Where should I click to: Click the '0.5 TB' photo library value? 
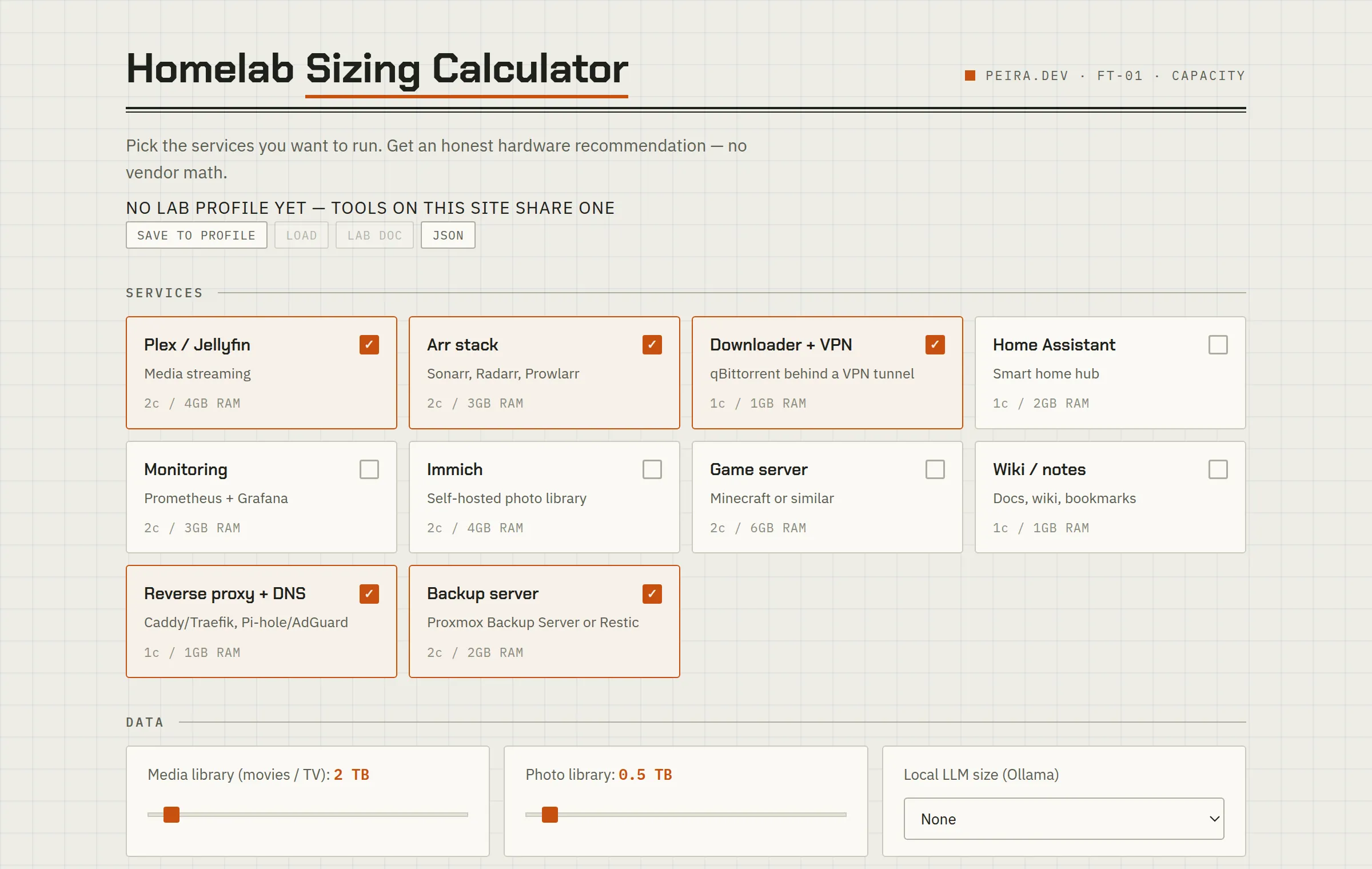click(x=645, y=775)
